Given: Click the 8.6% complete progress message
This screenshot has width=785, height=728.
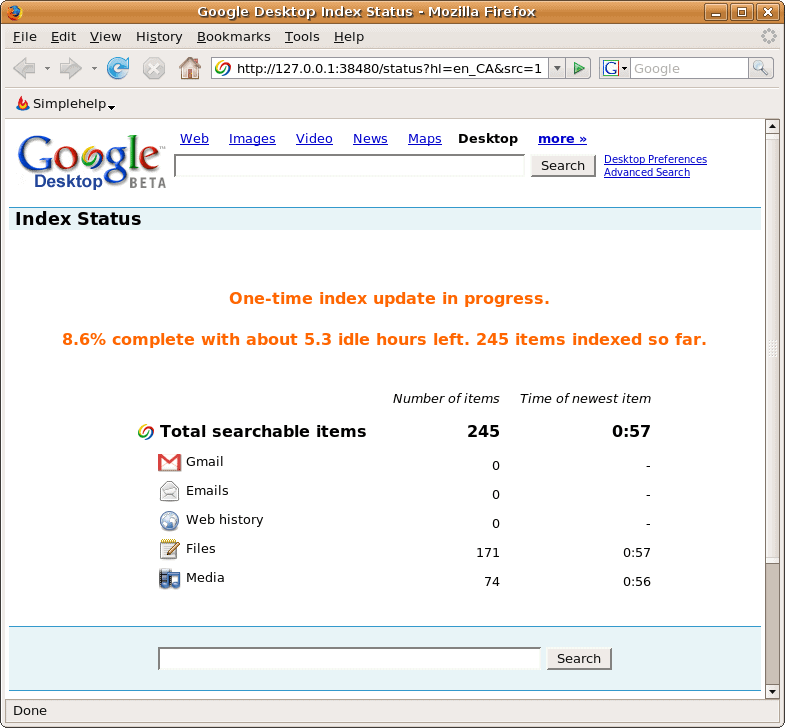Looking at the screenshot, I should pos(384,339).
